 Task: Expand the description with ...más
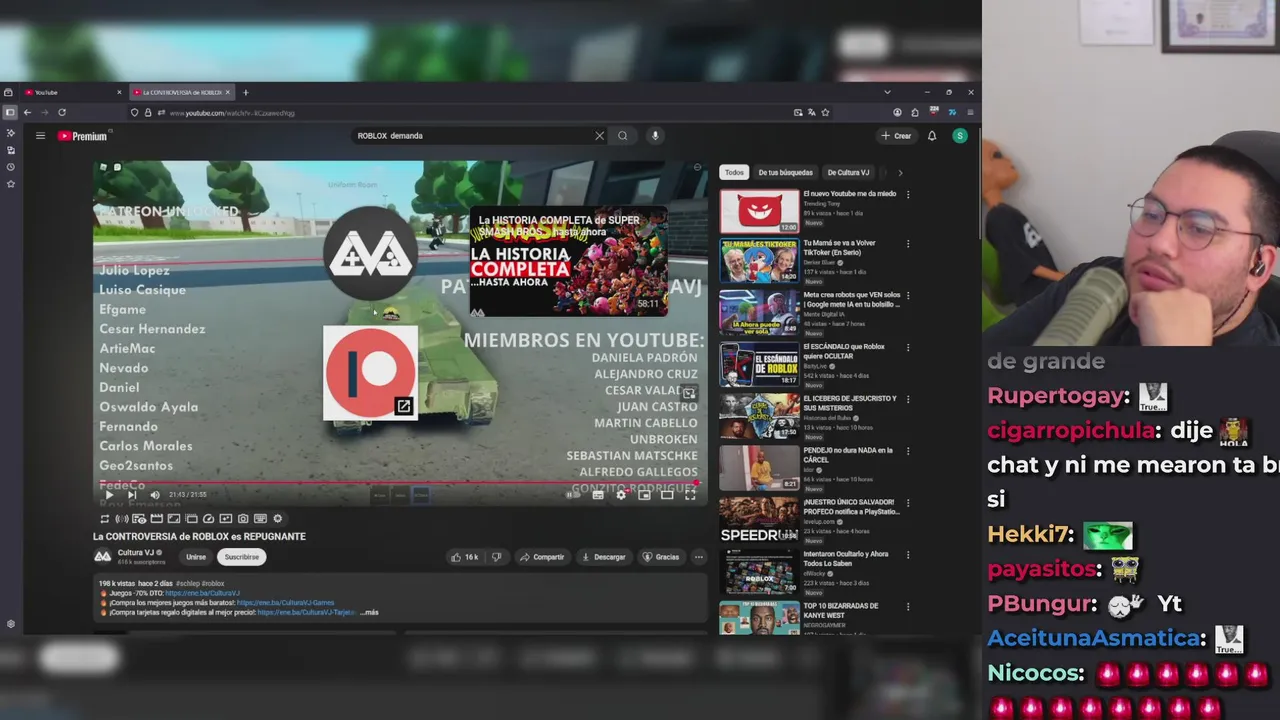click(369, 612)
